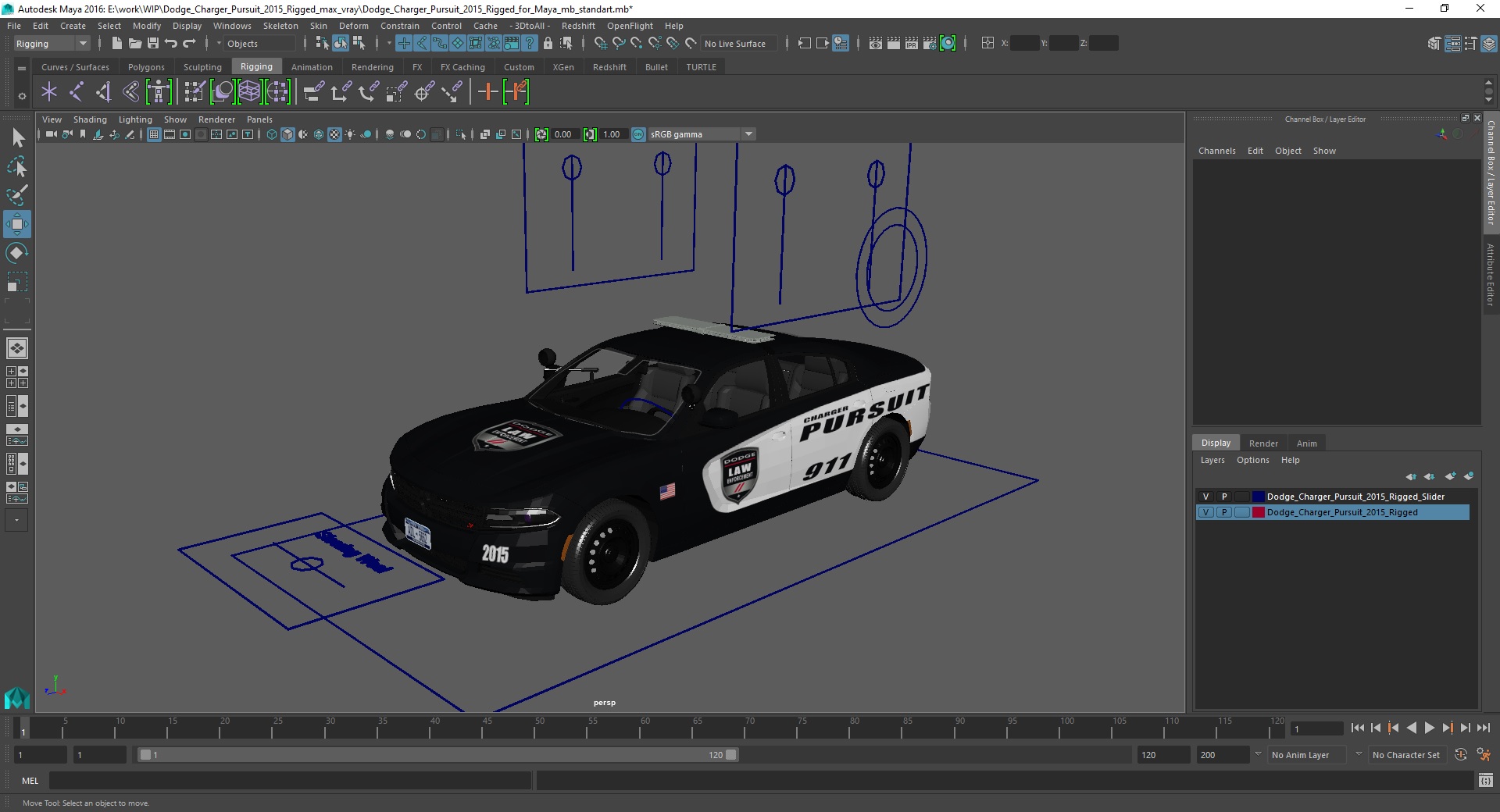Select the Create IK Handle shelf tool

click(103, 92)
